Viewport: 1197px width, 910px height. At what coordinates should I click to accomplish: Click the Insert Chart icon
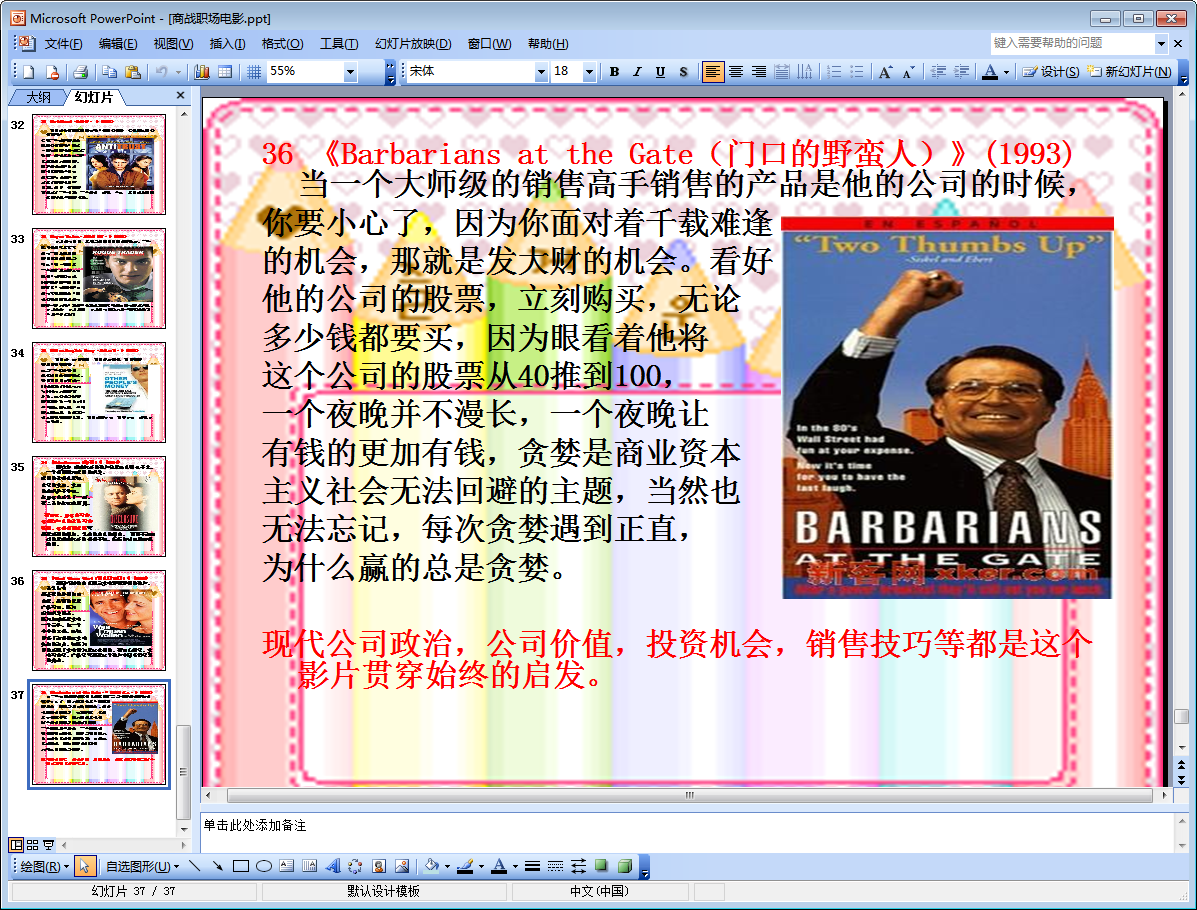[x=202, y=72]
